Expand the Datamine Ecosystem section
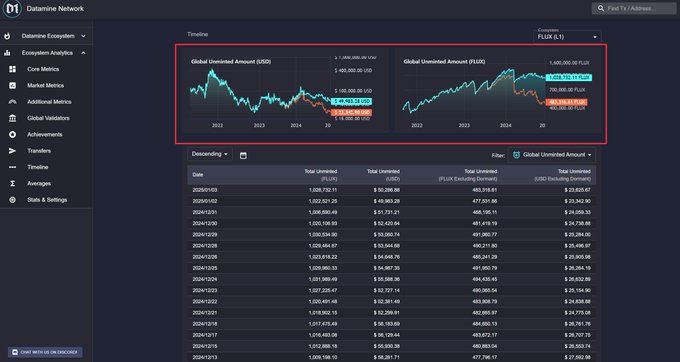Image resolution: width=680 pixels, height=362 pixels. [46, 36]
